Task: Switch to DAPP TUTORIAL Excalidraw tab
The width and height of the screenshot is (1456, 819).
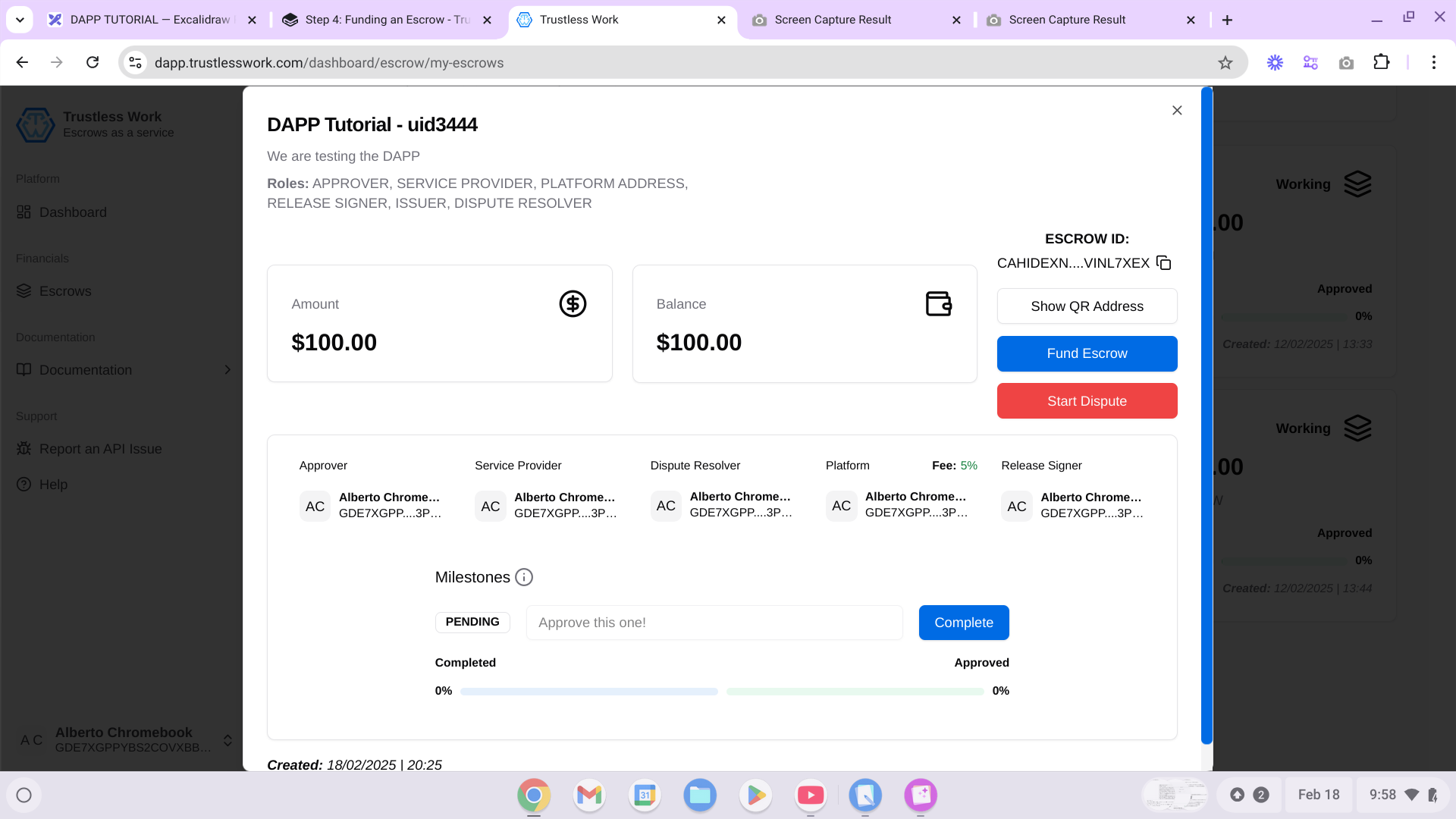Action: pyautogui.click(x=149, y=20)
